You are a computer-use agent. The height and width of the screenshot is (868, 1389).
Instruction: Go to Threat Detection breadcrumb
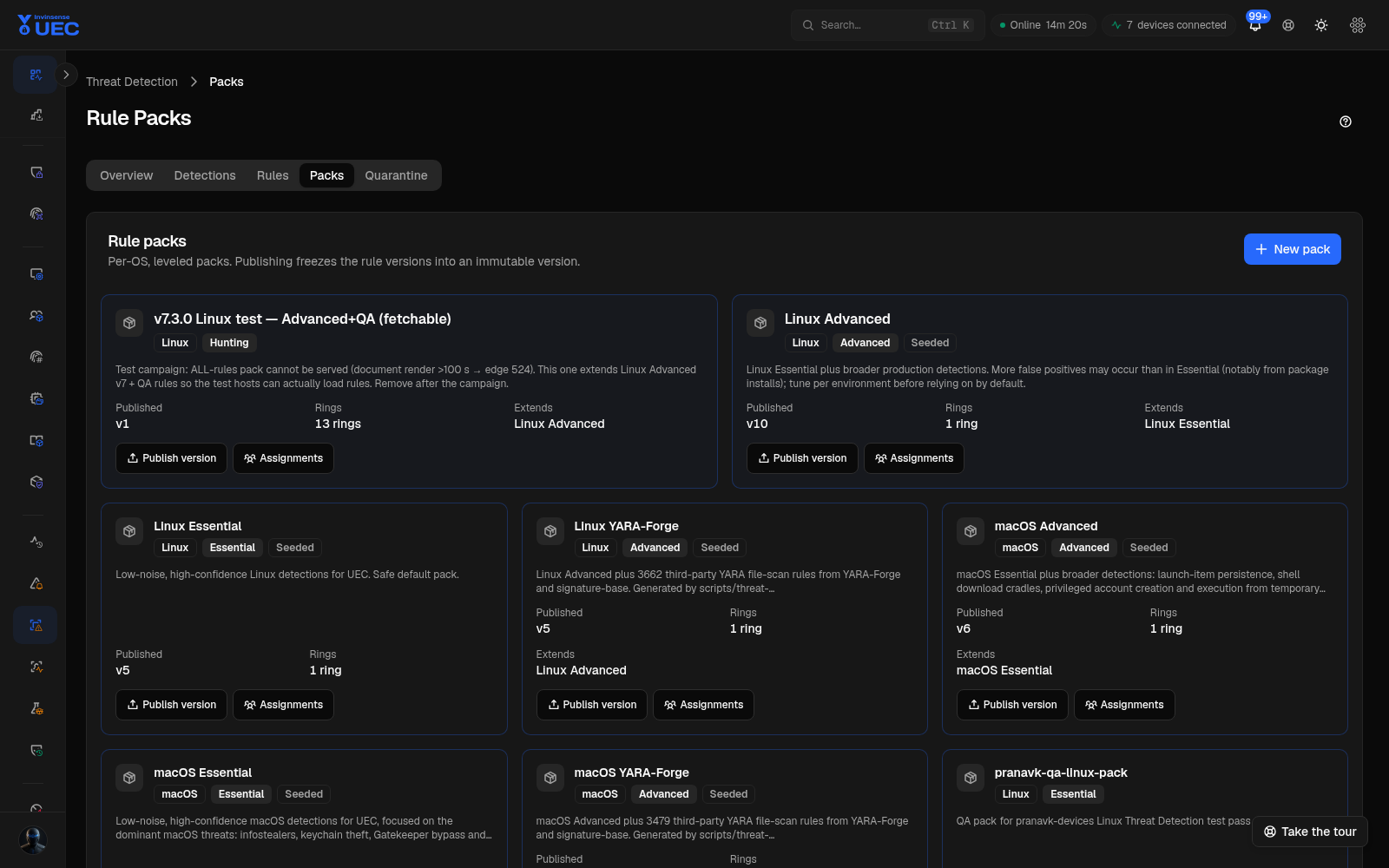pos(132,82)
